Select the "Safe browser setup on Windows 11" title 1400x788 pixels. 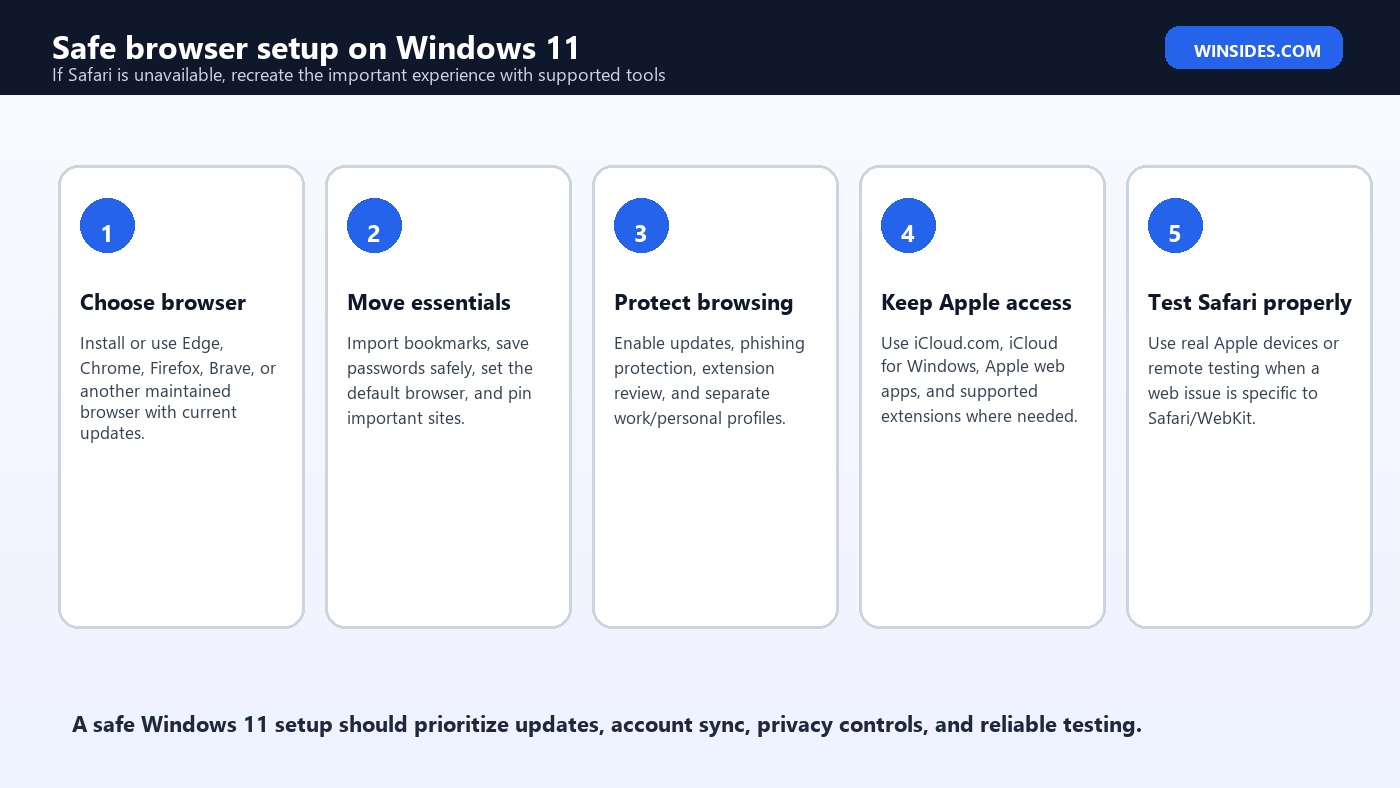[316, 47]
